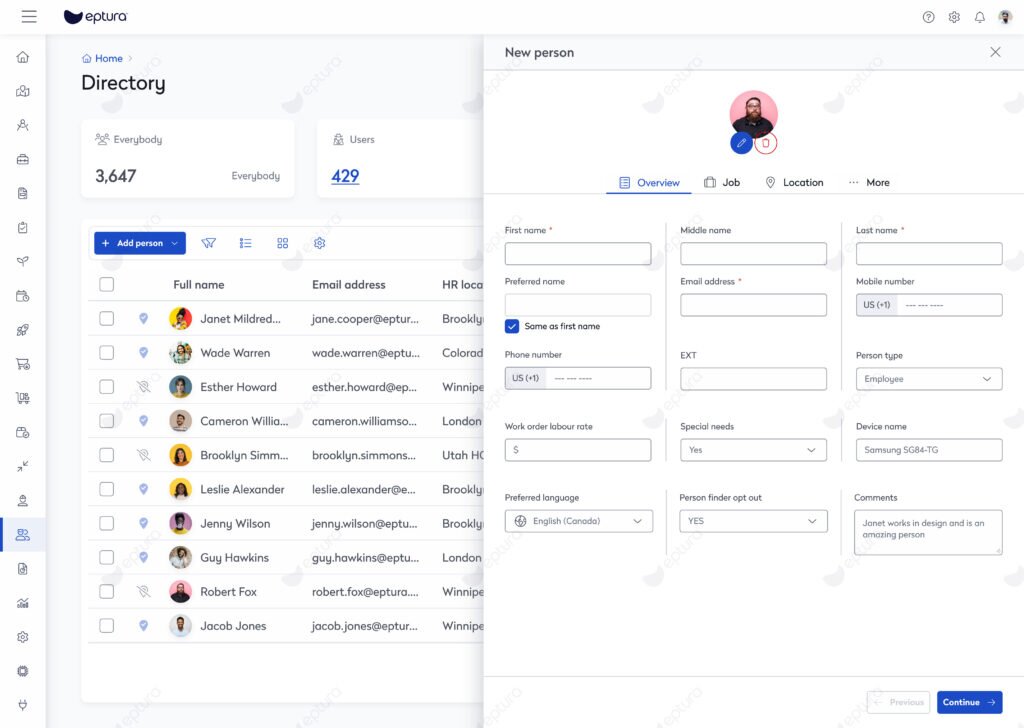
Task: Switch to the Location tab
Action: 794,183
